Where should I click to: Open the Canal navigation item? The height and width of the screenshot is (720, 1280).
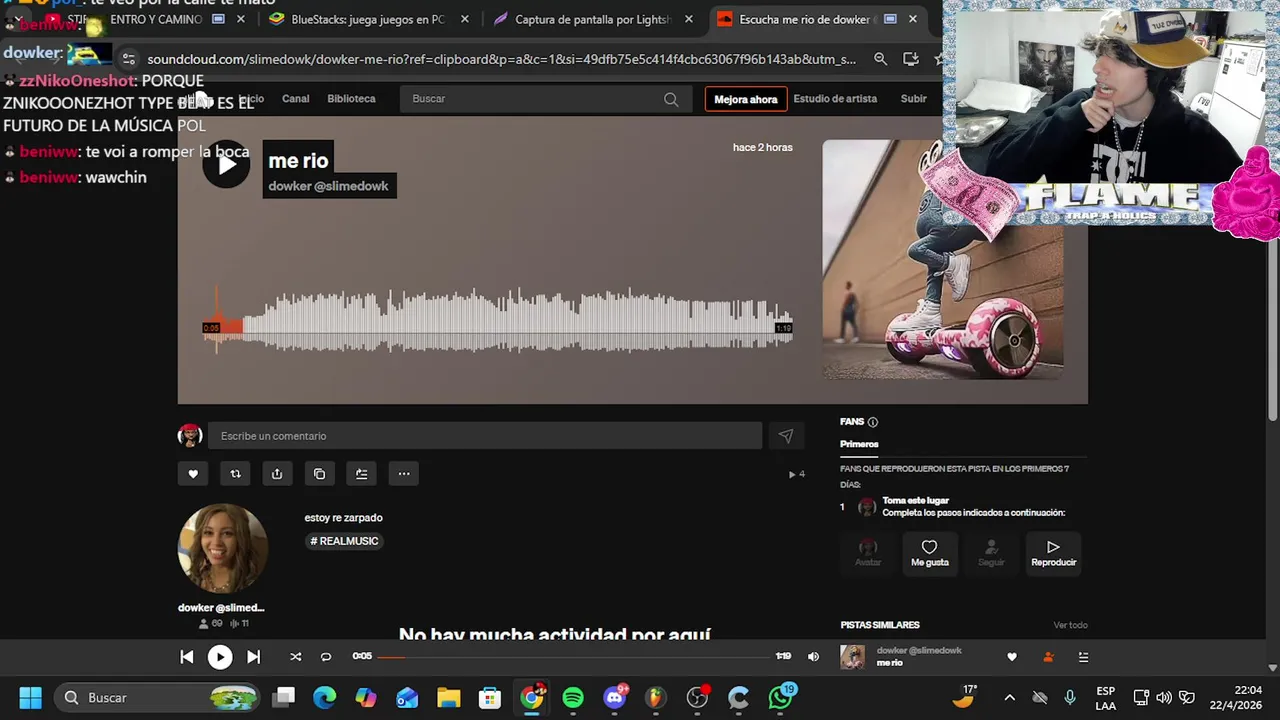pos(295,99)
